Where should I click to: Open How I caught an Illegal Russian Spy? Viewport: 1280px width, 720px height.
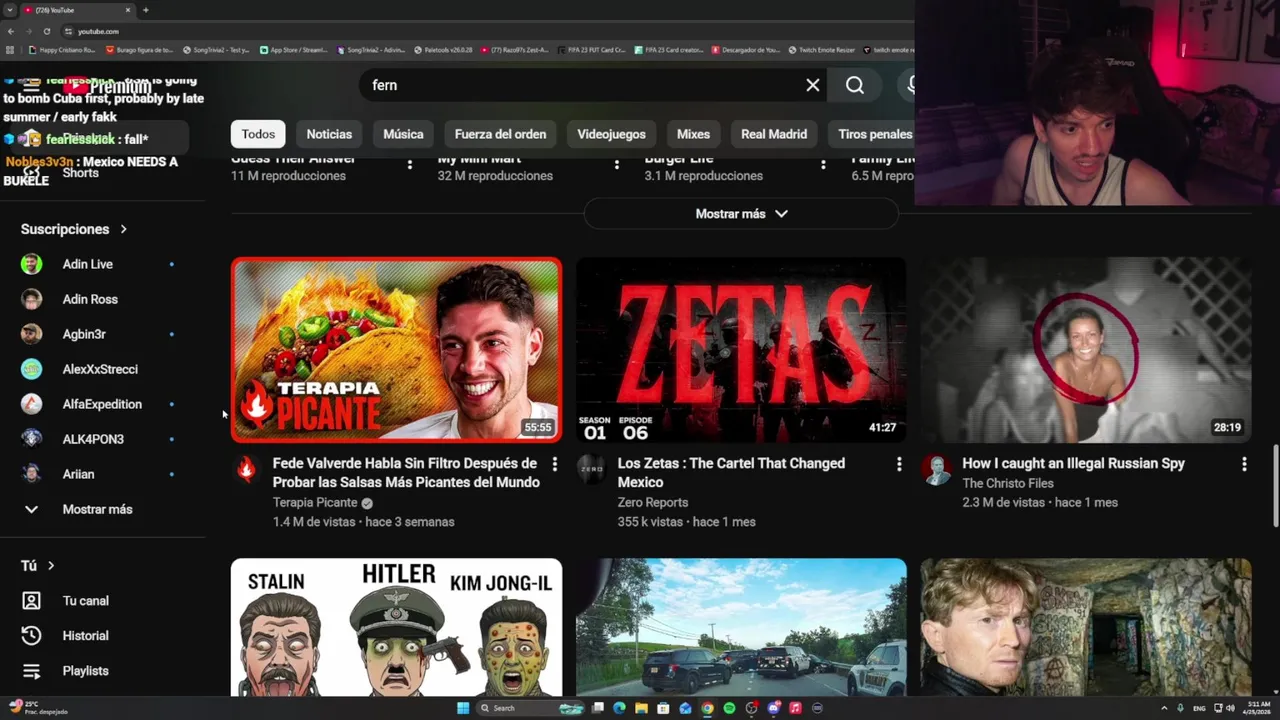(x=1073, y=464)
